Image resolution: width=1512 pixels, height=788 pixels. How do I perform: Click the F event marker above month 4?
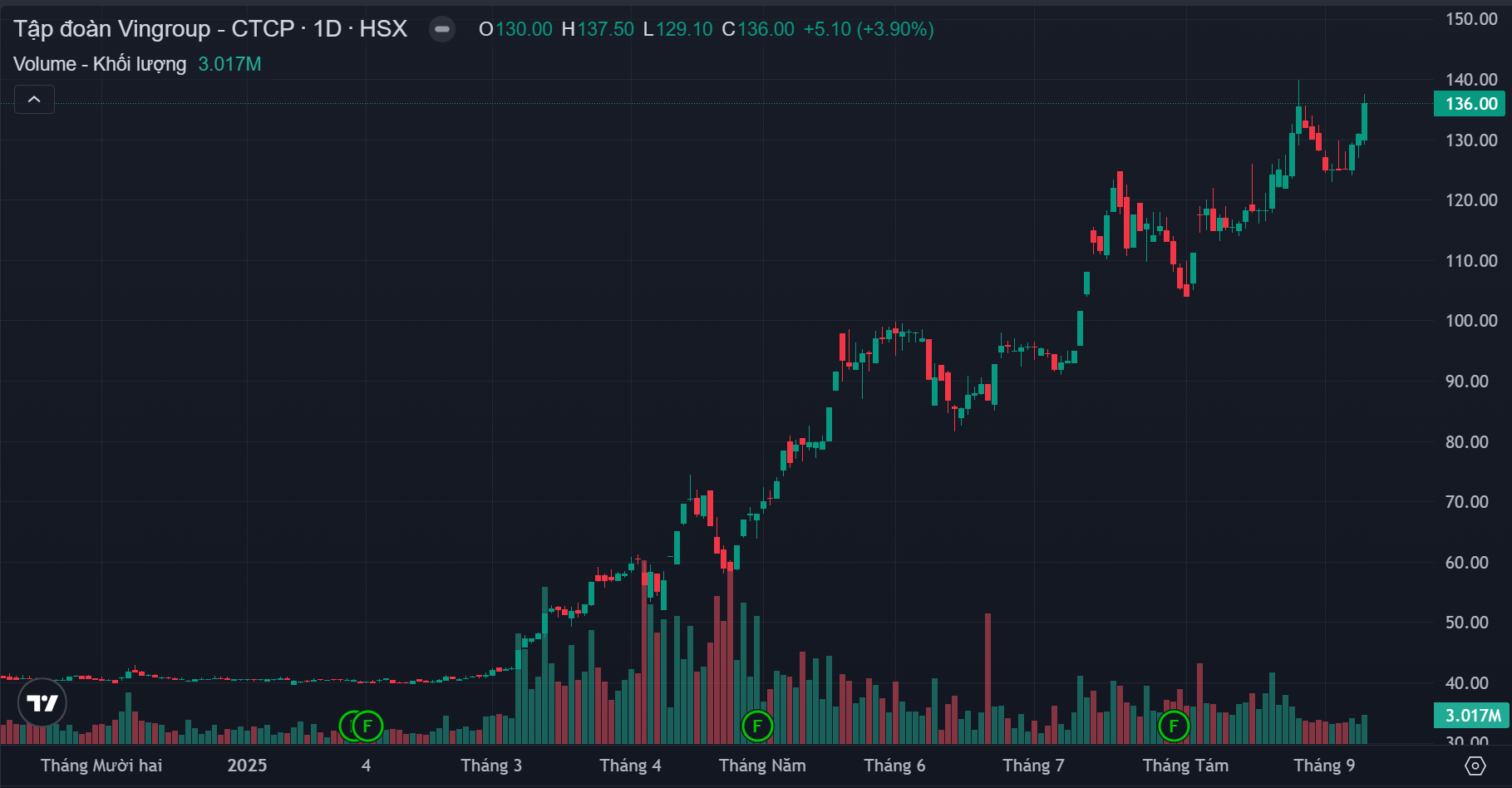tap(367, 726)
